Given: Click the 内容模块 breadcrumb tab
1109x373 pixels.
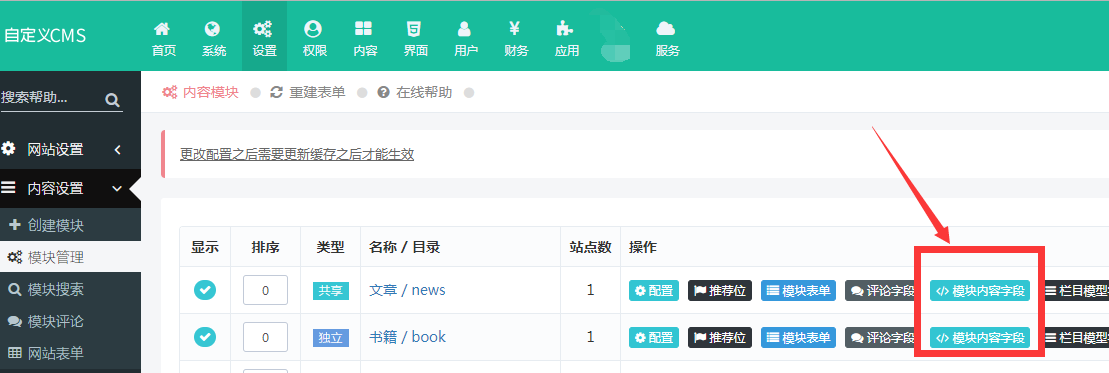Looking at the screenshot, I should point(201,92).
